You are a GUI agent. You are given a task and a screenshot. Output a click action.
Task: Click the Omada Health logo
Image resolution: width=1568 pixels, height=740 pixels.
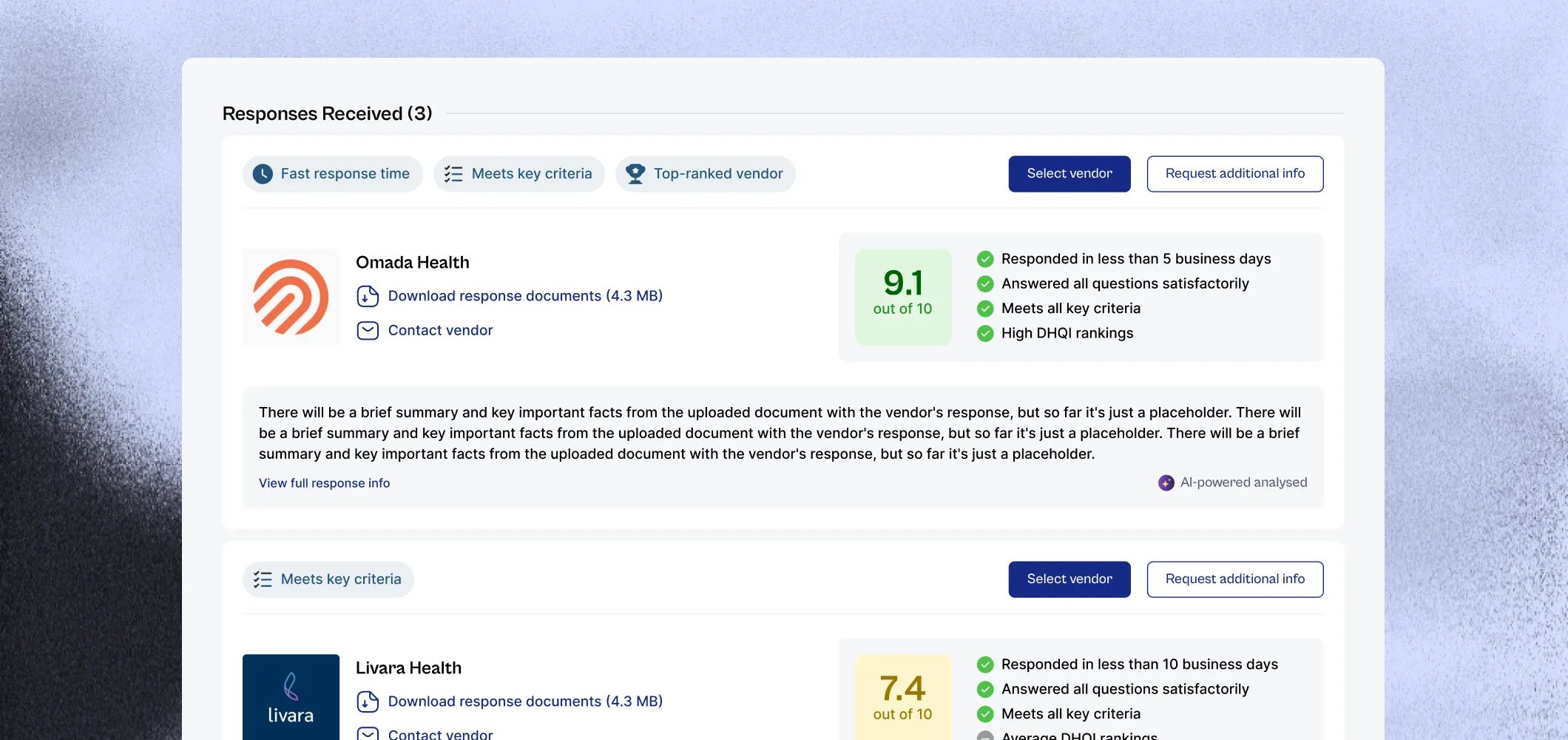291,297
